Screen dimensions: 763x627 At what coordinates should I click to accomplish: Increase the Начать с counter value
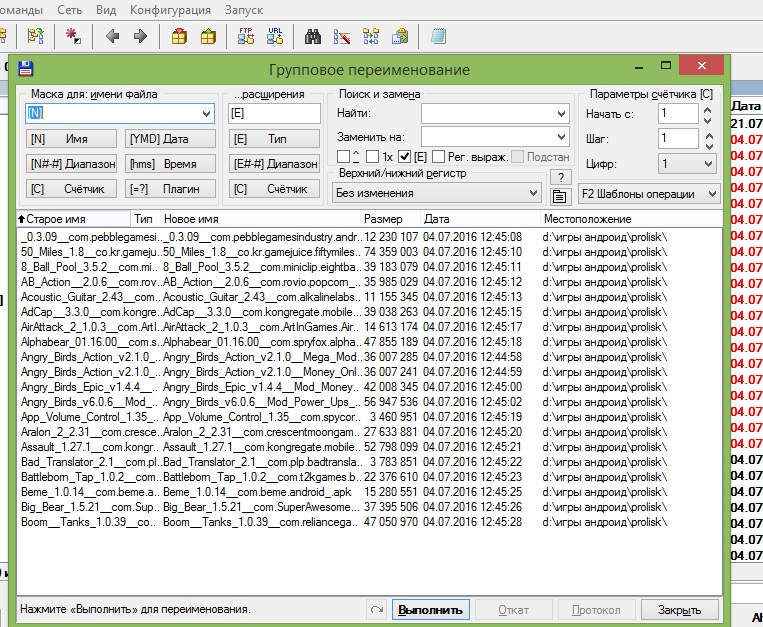coord(708,109)
